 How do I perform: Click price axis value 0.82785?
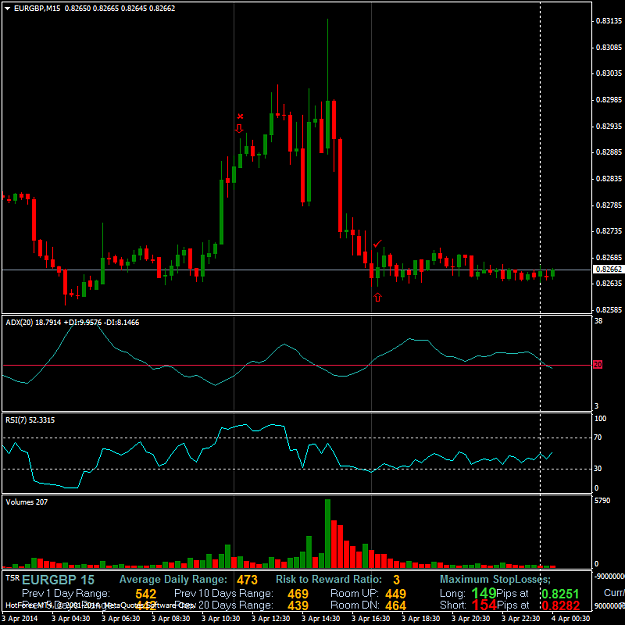(608, 205)
